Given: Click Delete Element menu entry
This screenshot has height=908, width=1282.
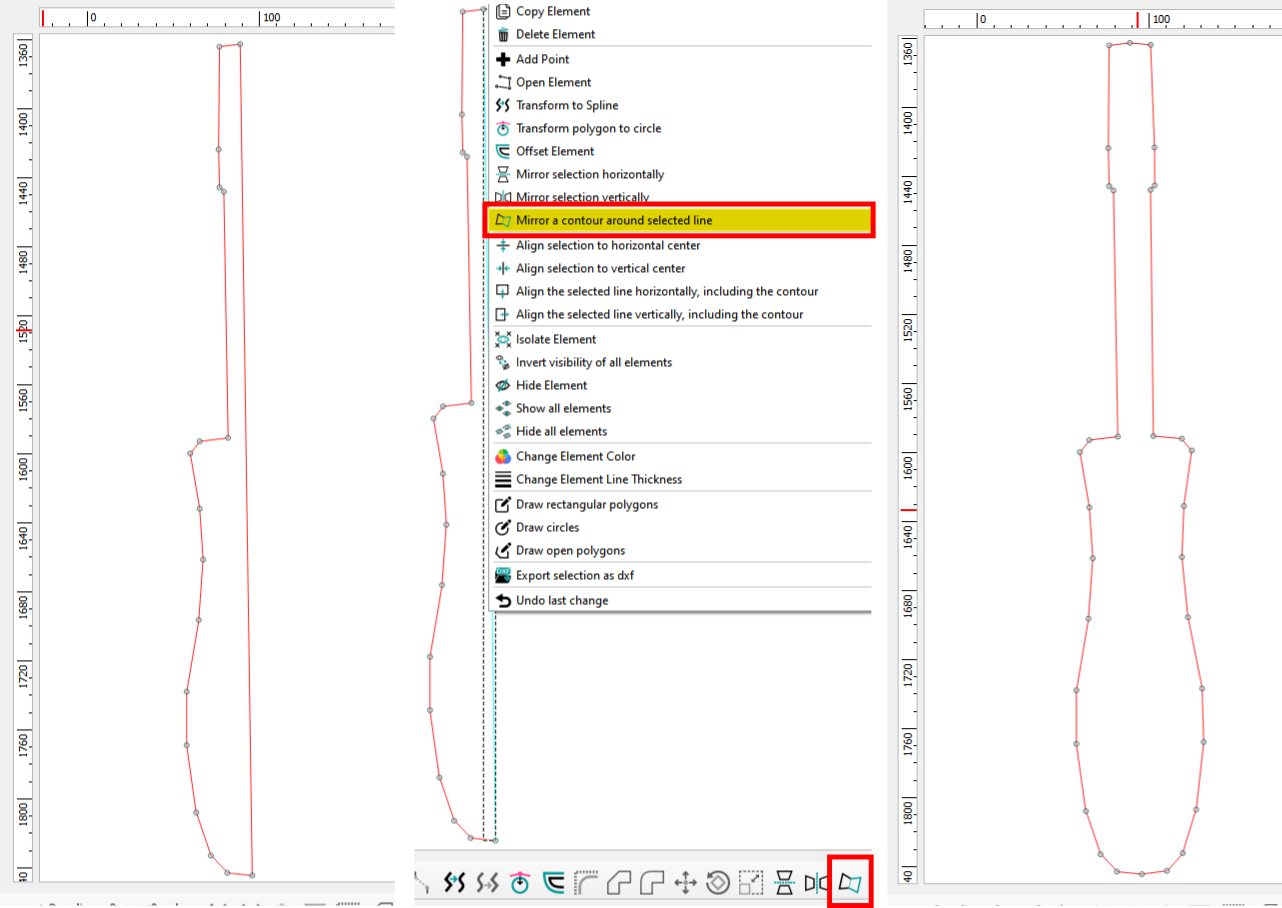Looking at the screenshot, I should (x=555, y=34).
